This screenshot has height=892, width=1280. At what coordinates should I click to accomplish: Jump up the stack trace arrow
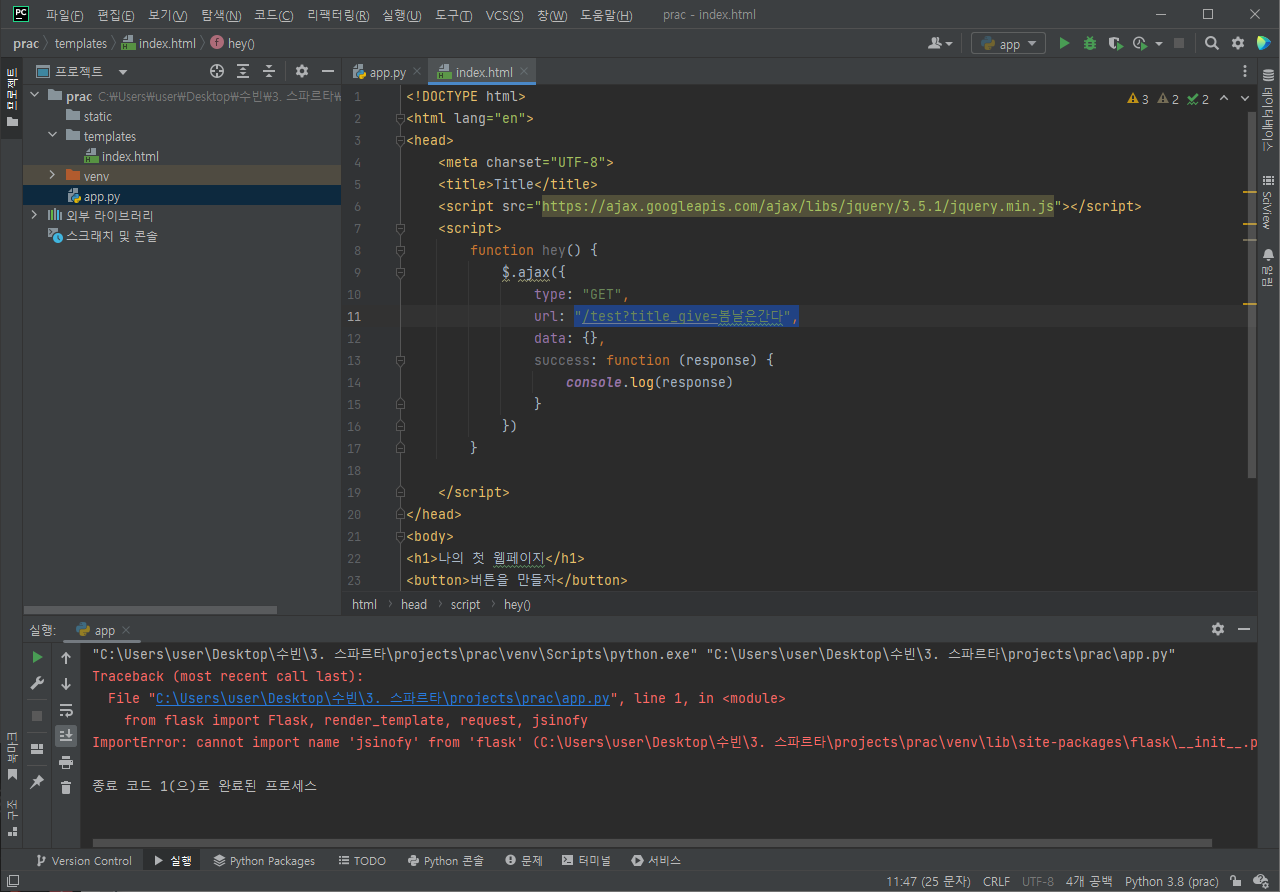click(66, 658)
